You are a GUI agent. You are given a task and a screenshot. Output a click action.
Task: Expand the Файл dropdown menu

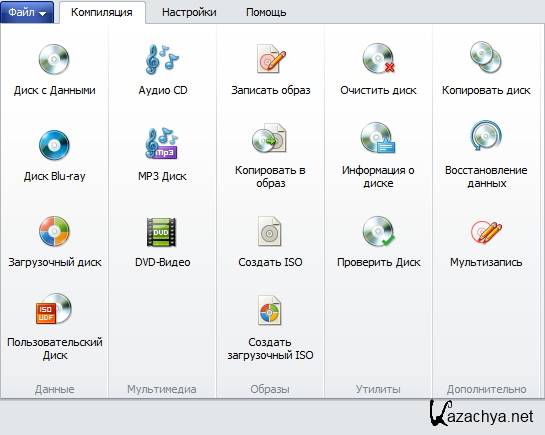click(27, 13)
